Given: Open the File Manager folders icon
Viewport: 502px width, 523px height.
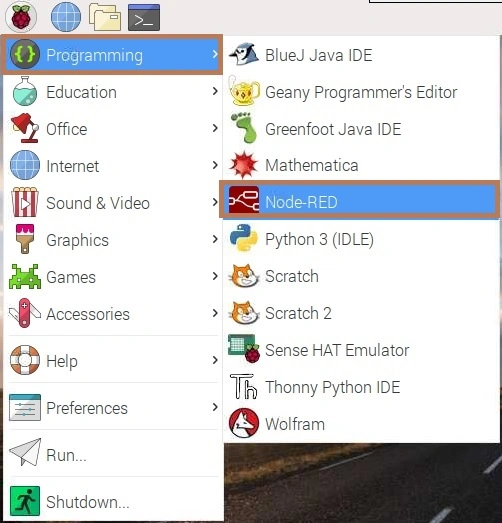Looking at the screenshot, I should 105,17.
